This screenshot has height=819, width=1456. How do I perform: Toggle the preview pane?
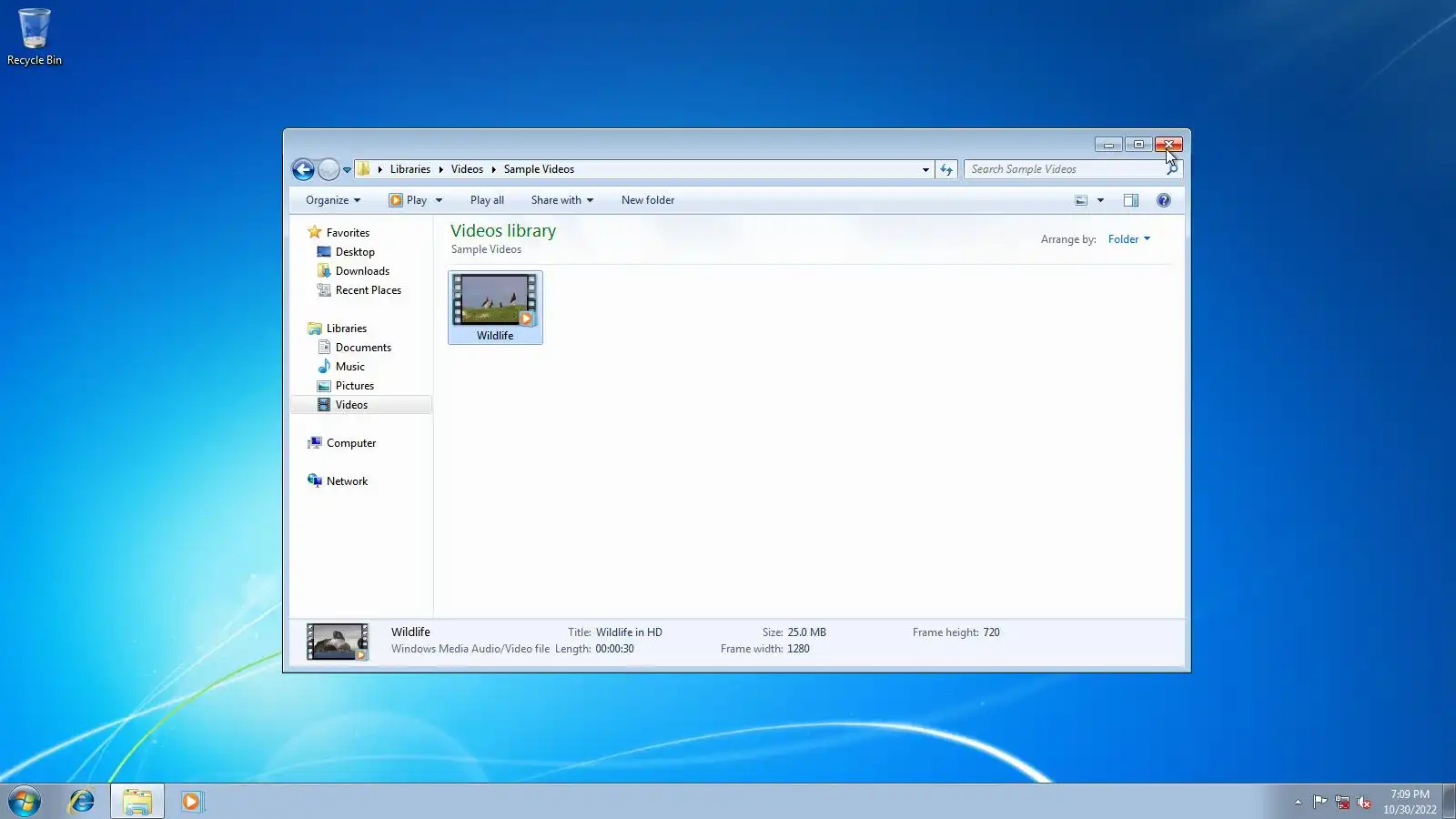click(x=1131, y=200)
